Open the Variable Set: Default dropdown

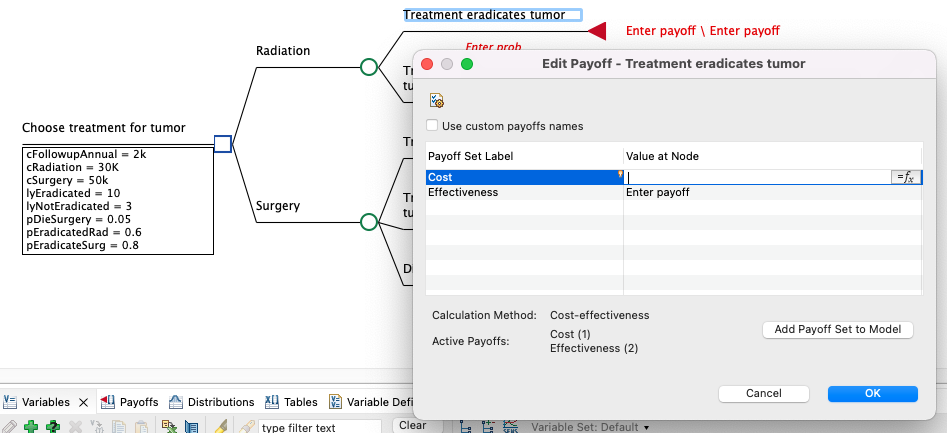click(590, 427)
